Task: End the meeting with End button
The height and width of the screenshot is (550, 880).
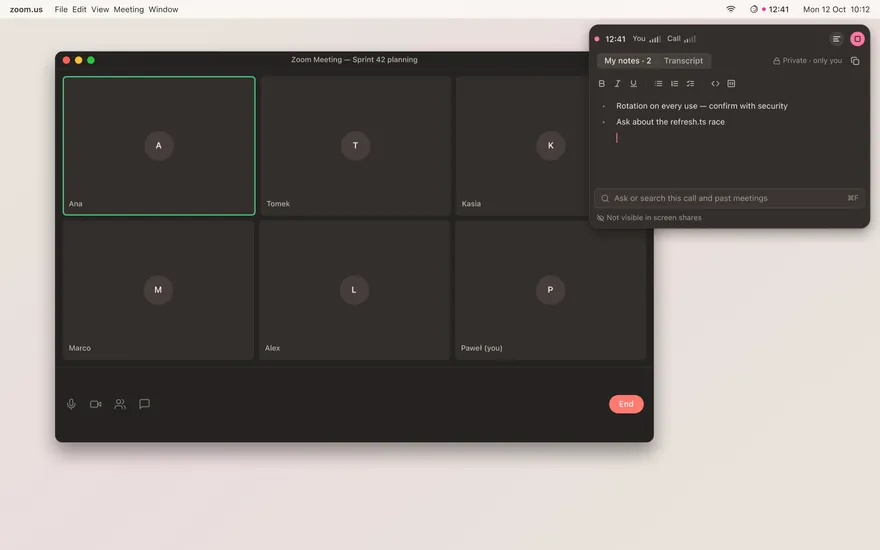Action: coord(626,404)
